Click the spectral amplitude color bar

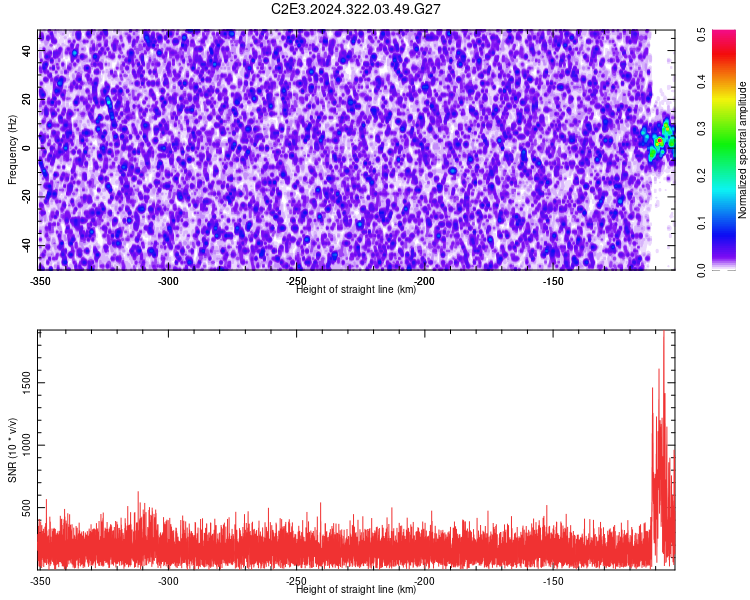tap(724, 150)
